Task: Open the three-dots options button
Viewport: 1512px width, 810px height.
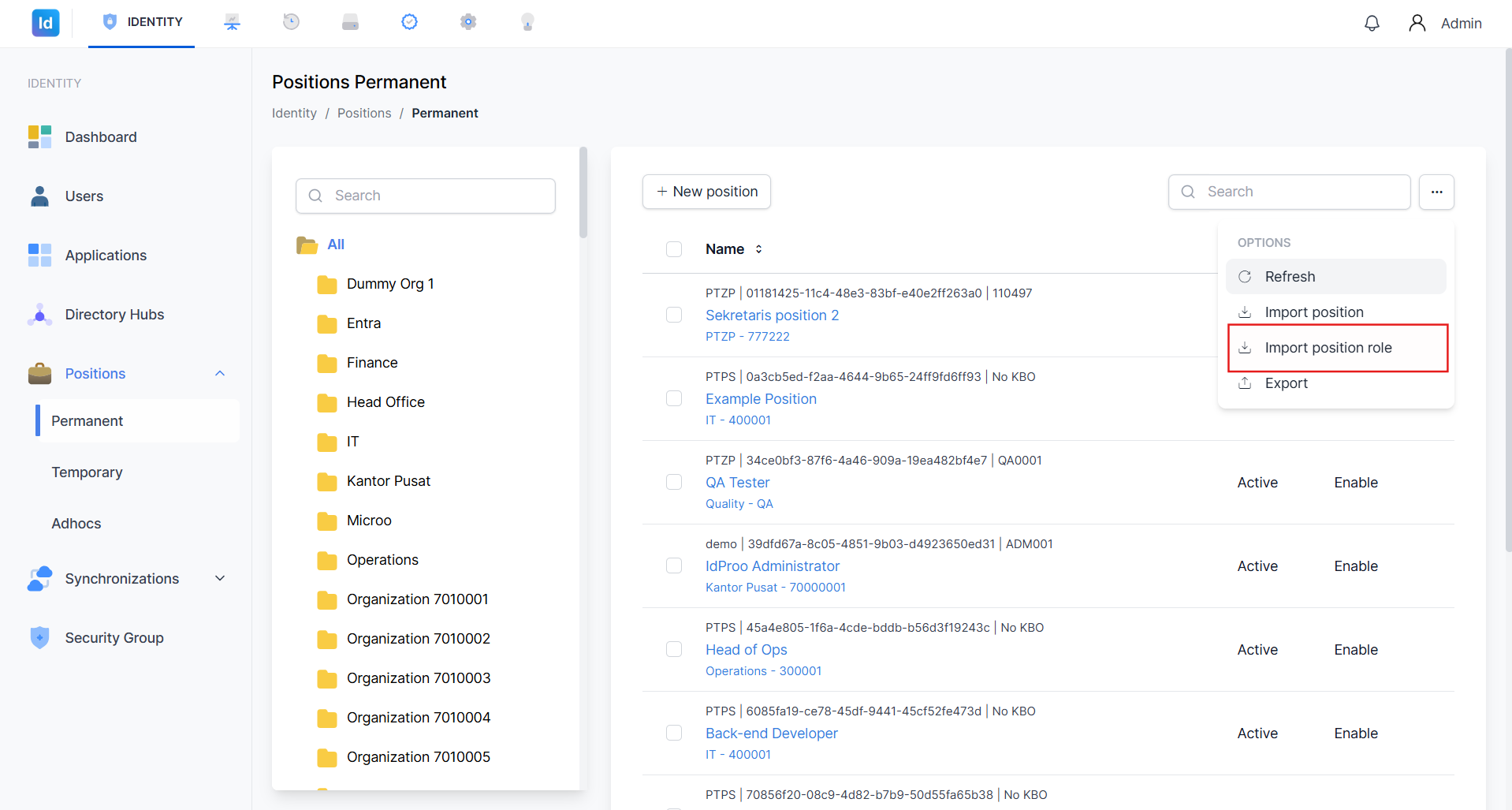Action: click(1436, 192)
